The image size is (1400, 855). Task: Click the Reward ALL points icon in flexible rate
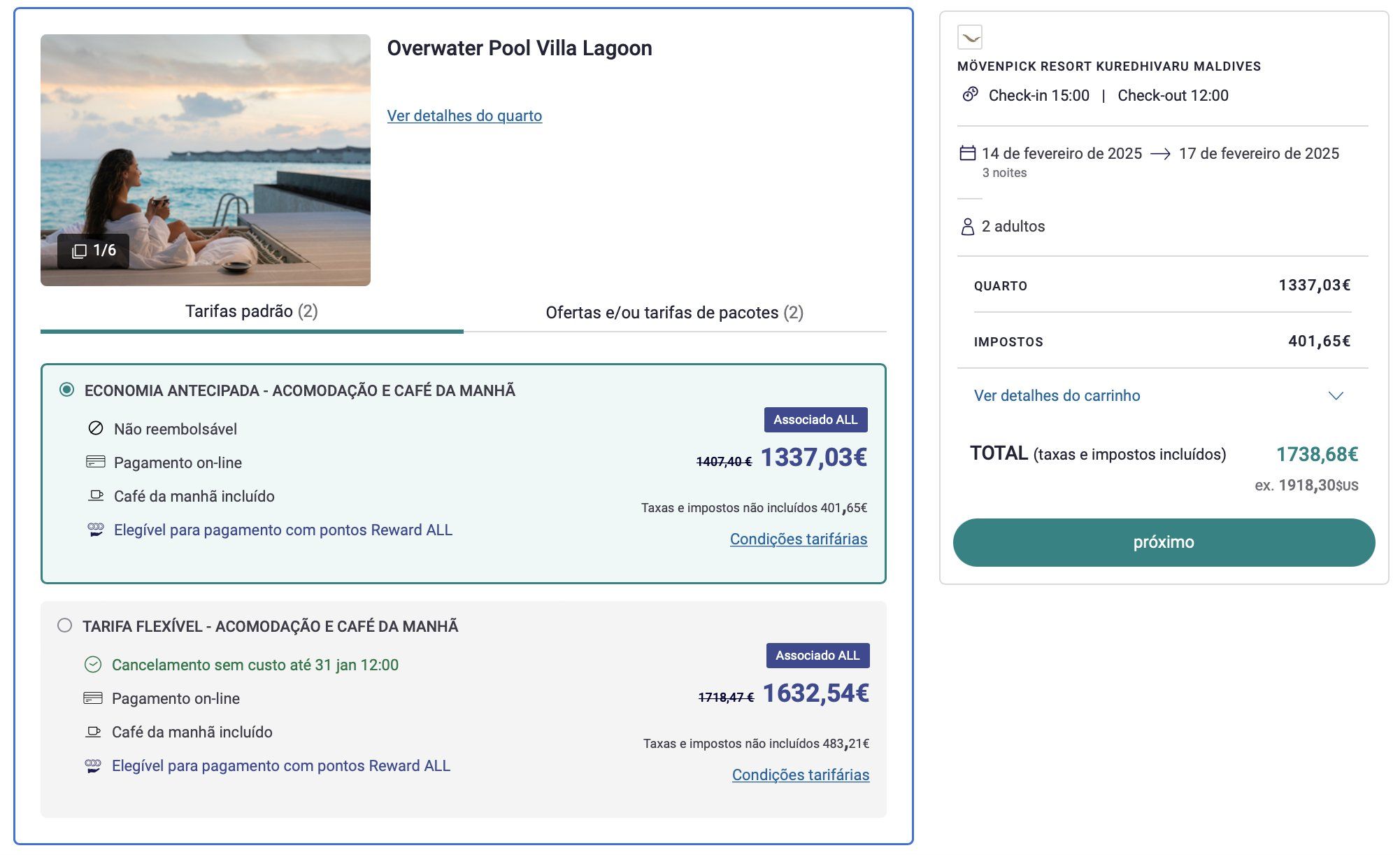tap(93, 765)
